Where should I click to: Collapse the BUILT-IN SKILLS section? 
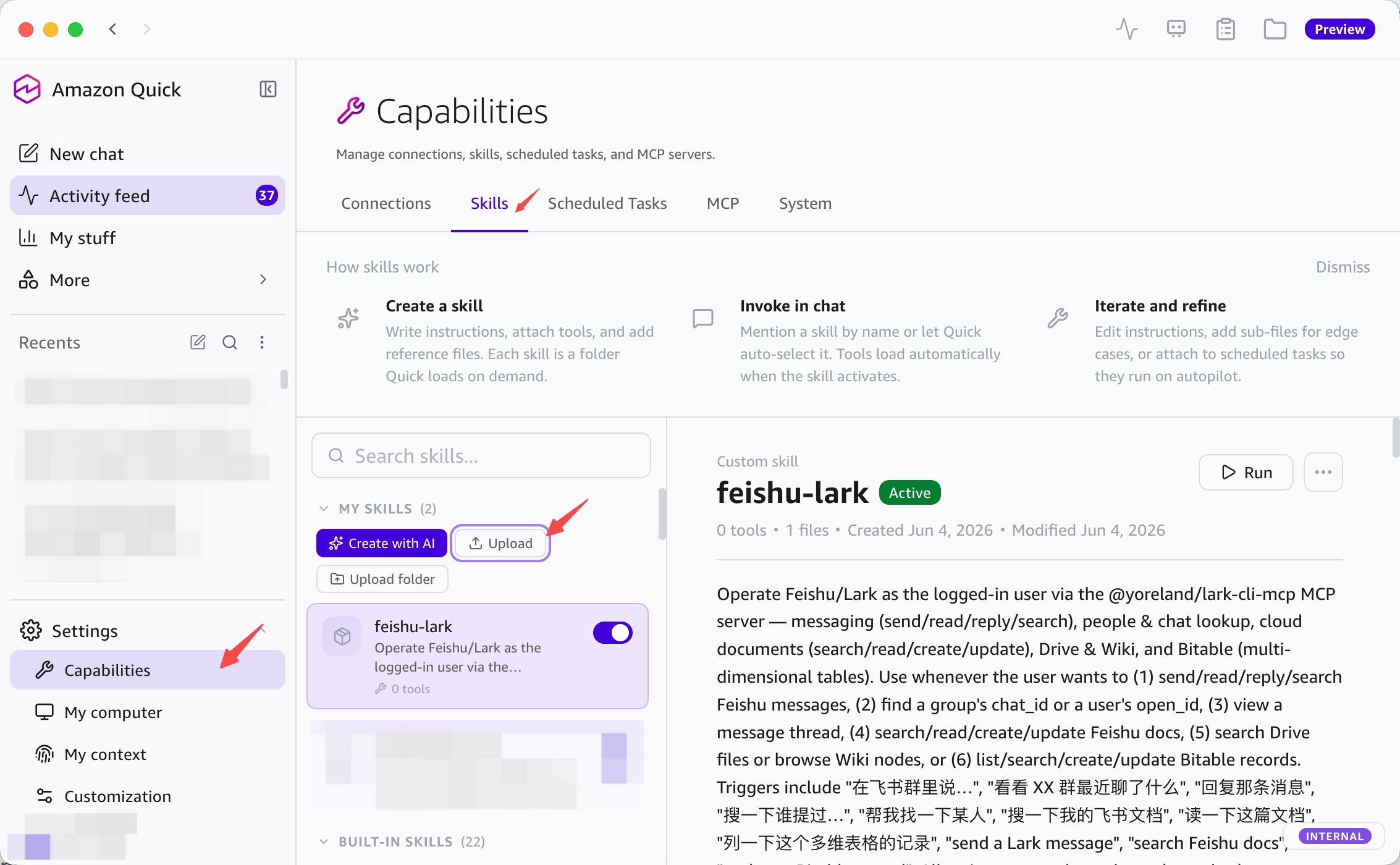pyautogui.click(x=323, y=842)
